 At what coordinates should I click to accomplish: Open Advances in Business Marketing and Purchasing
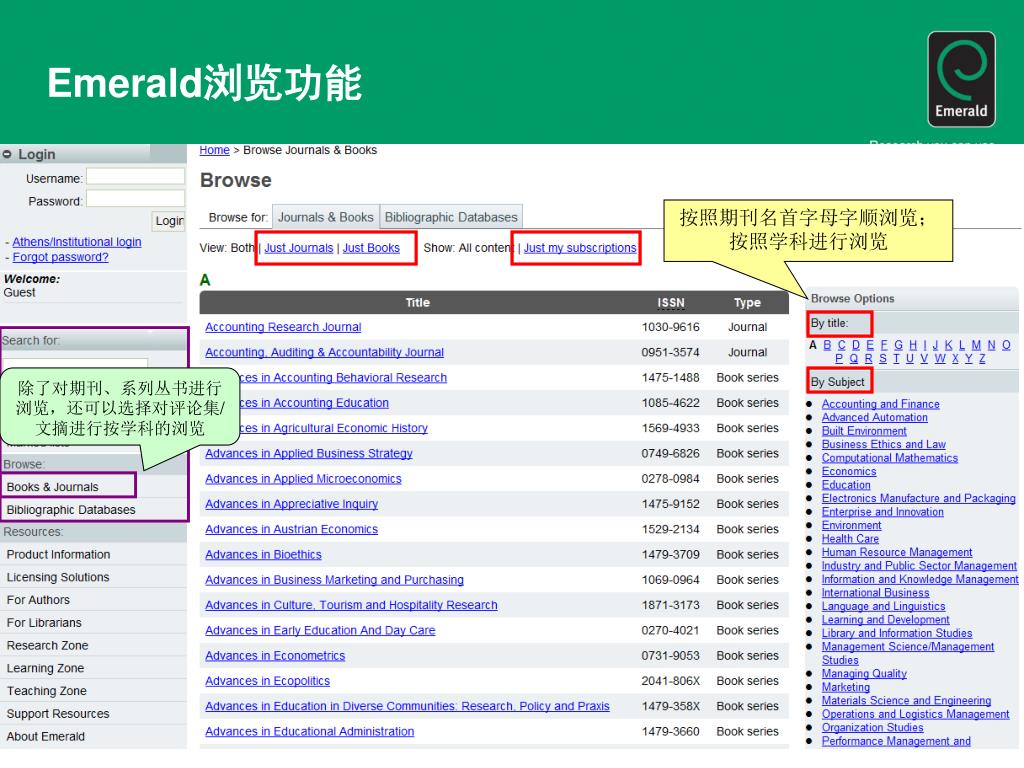[334, 580]
